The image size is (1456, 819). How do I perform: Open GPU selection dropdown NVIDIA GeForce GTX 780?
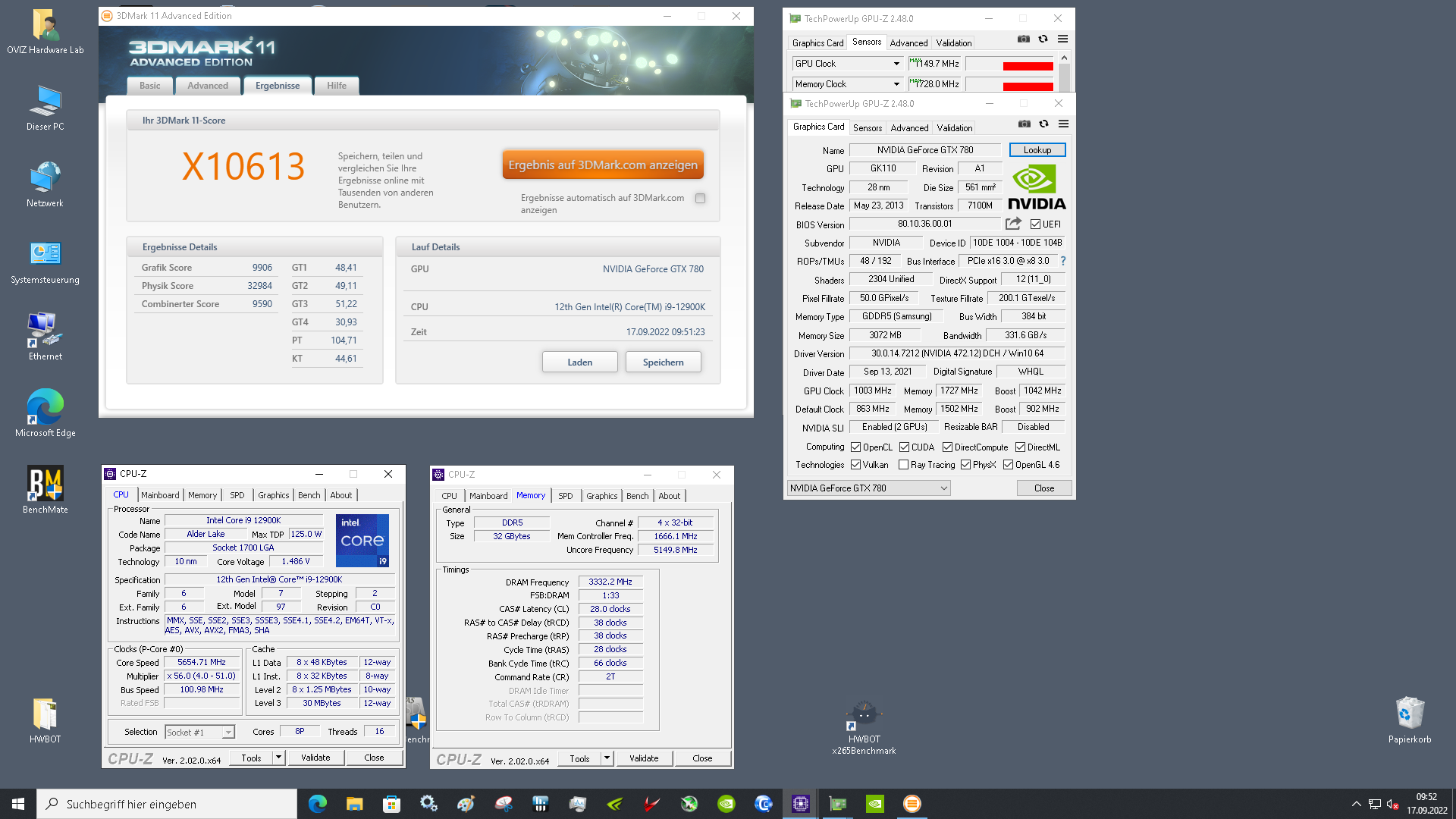[868, 488]
